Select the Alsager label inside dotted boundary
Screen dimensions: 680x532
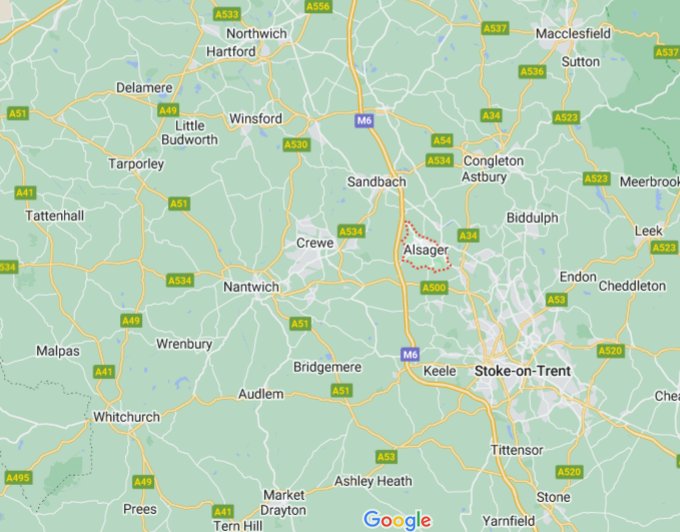(x=425, y=250)
